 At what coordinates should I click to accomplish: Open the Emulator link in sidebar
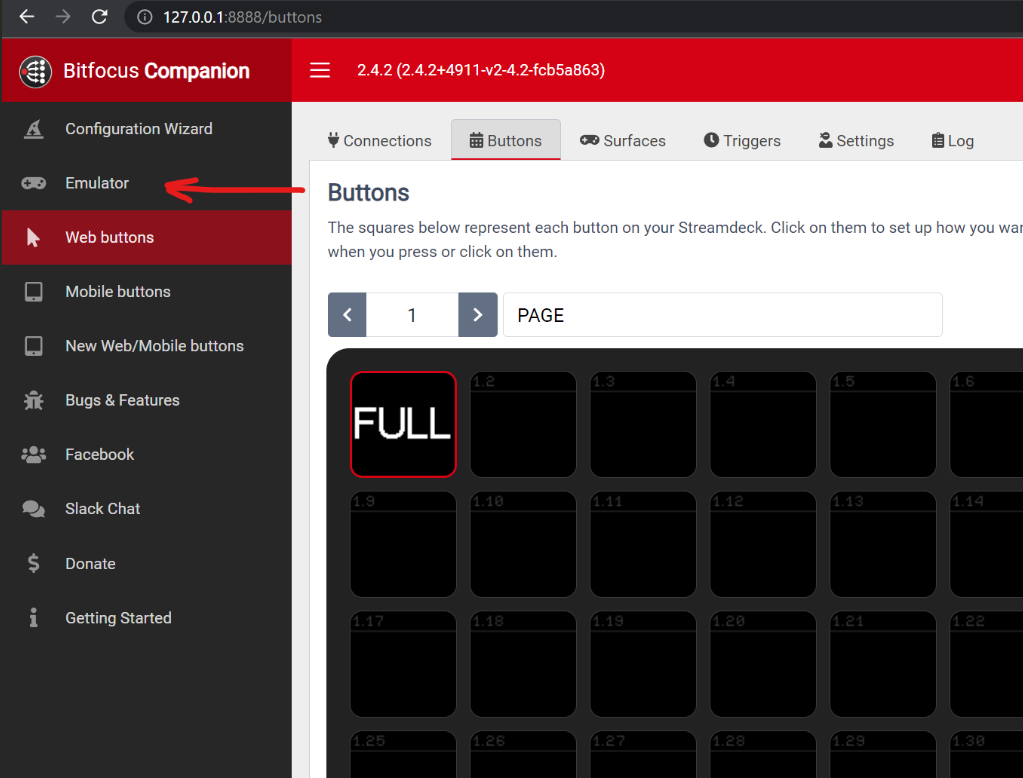point(147,183)
